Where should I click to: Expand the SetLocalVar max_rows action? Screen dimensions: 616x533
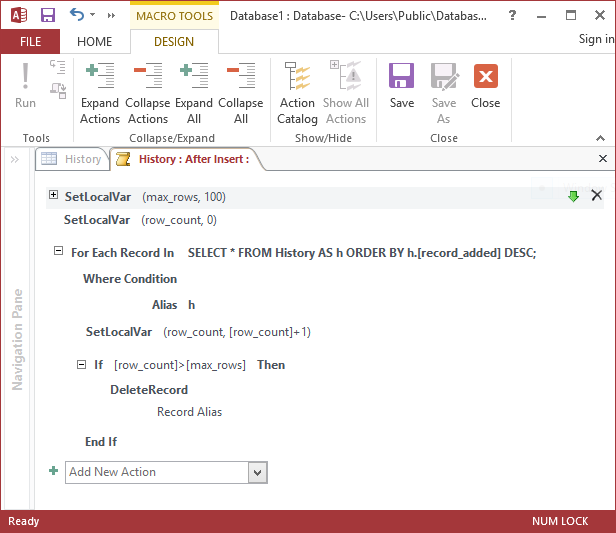coord(53,194)
